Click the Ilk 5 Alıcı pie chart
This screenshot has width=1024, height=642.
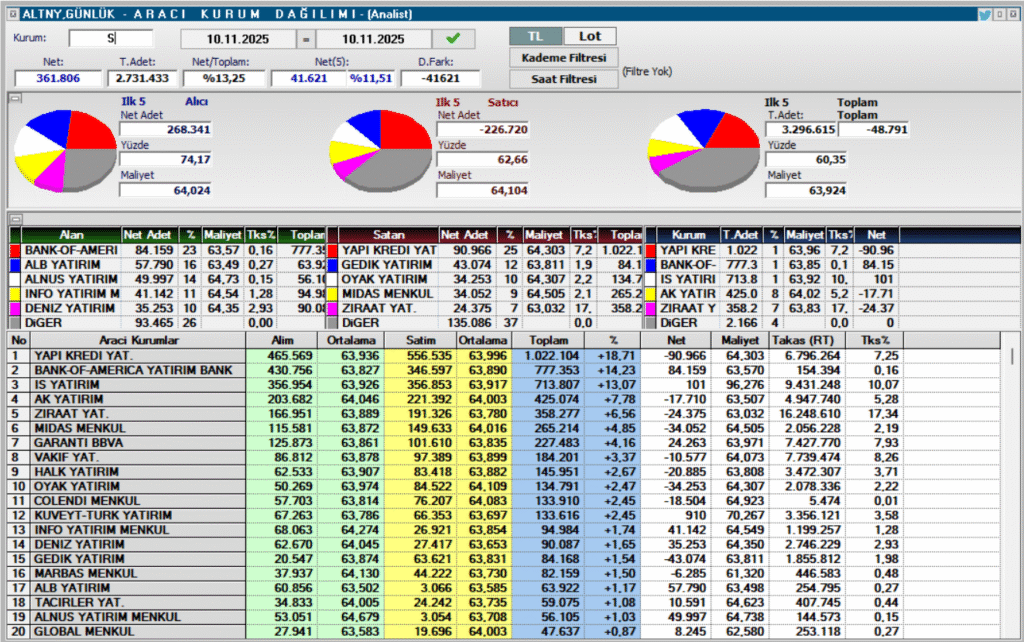coord(65,151)
